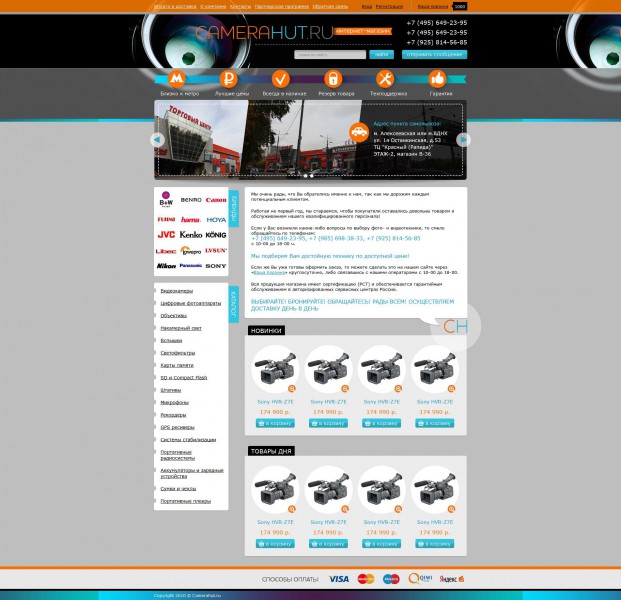
Task: Open the 'Карты памяти' catalog category
Action: [x=177, y=365]
